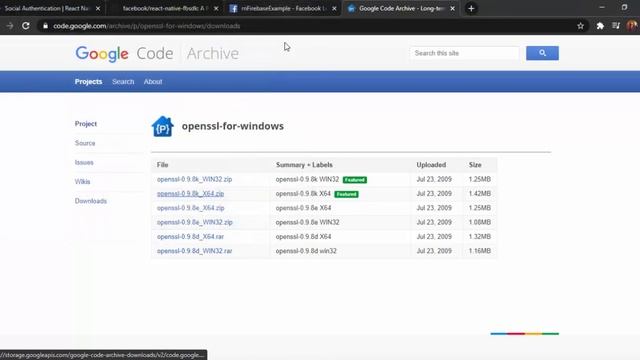Switch to rnFirebaseExample Facebook tab
Image resolution: width=640 pixels, height=360 pixels.
pyautogui.click(x=282, y=8)
